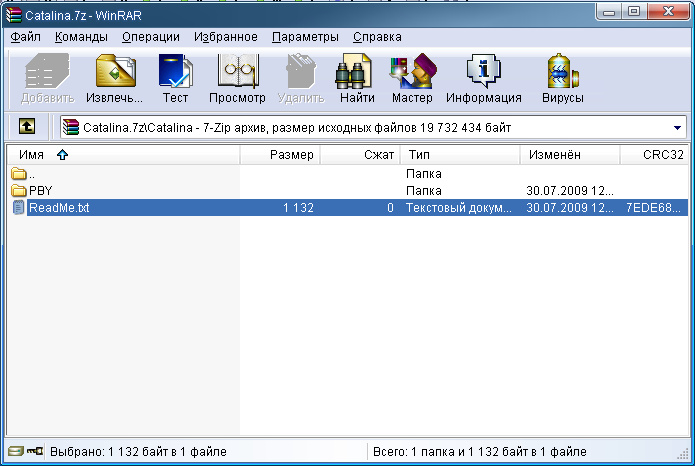
Task: Expand the archive path dropdown arrow
Action: pos(677,128)
